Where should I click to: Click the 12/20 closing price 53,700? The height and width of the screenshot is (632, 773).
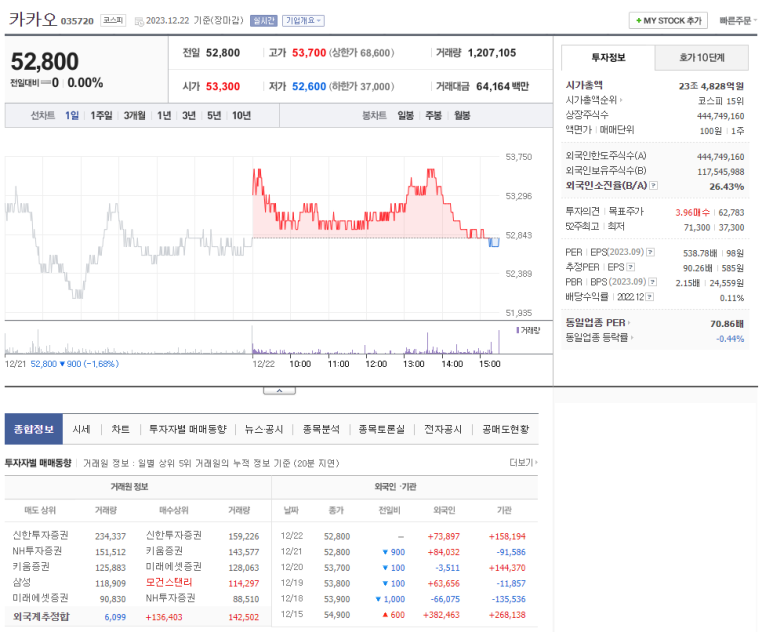click(x=337, y=568)
